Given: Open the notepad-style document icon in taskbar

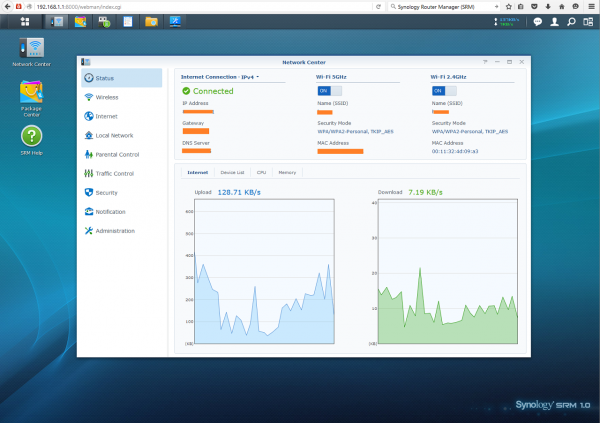Looking at the screenshot, I should (x=128, y=22).
